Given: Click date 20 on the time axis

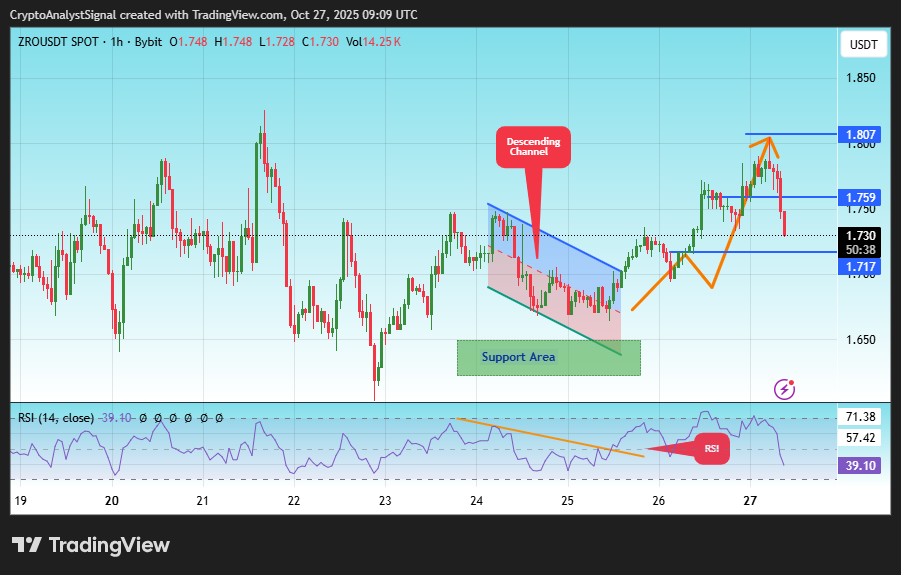Looking at the screenshot, I should tap(112, 501).
